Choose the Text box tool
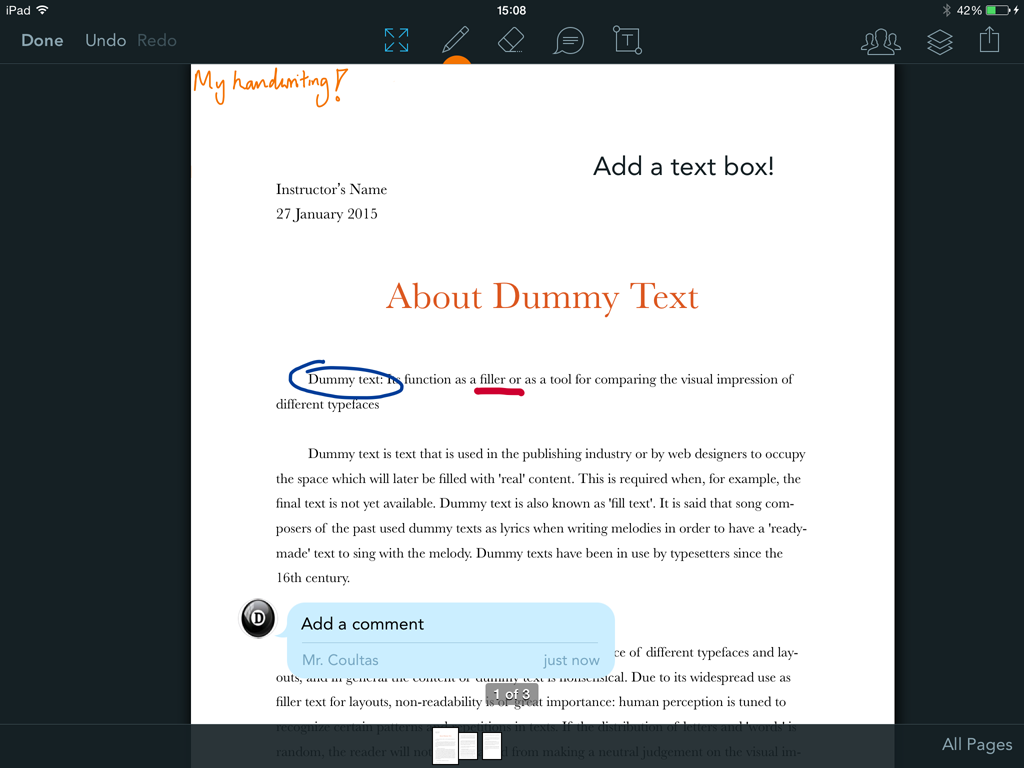This screenshot has width=1024, height=768. pyautogui.click(x=627, y=40)
